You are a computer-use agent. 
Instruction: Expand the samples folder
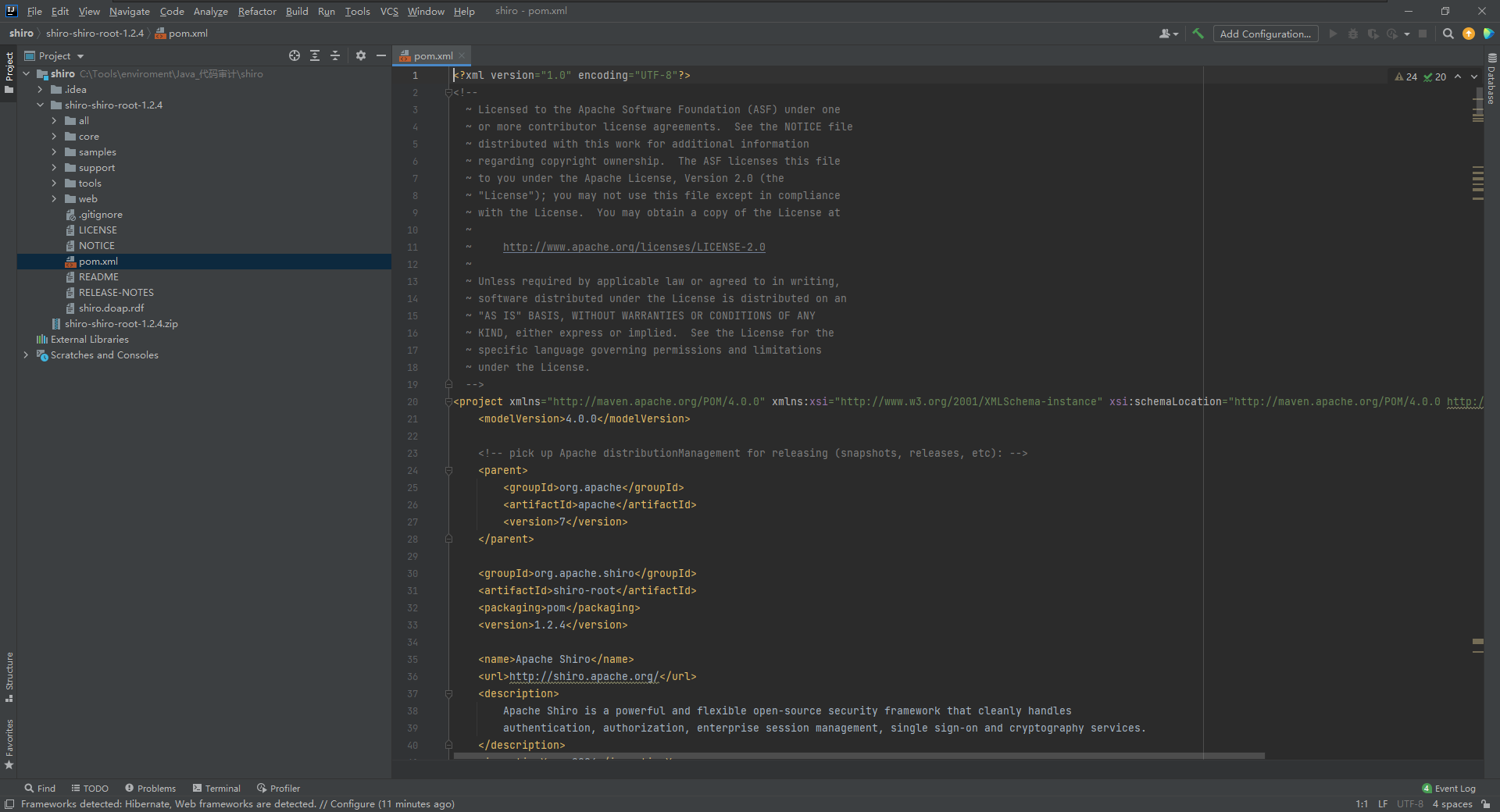(54, 151)
